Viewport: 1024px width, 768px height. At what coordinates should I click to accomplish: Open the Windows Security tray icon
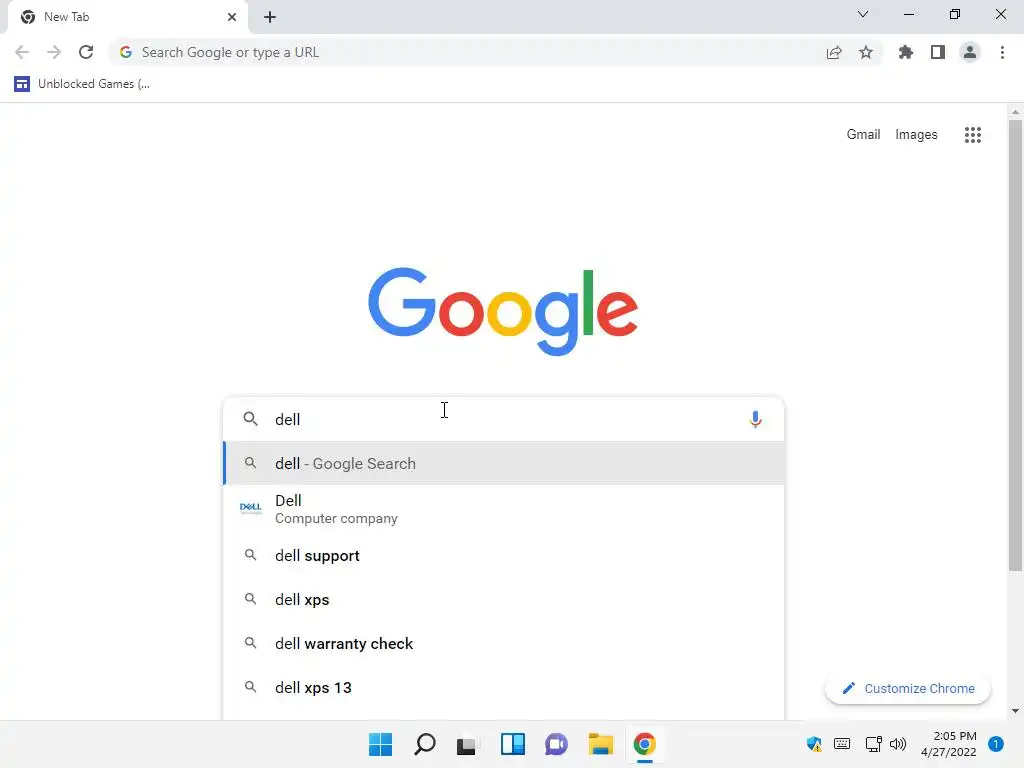[814, 744]
